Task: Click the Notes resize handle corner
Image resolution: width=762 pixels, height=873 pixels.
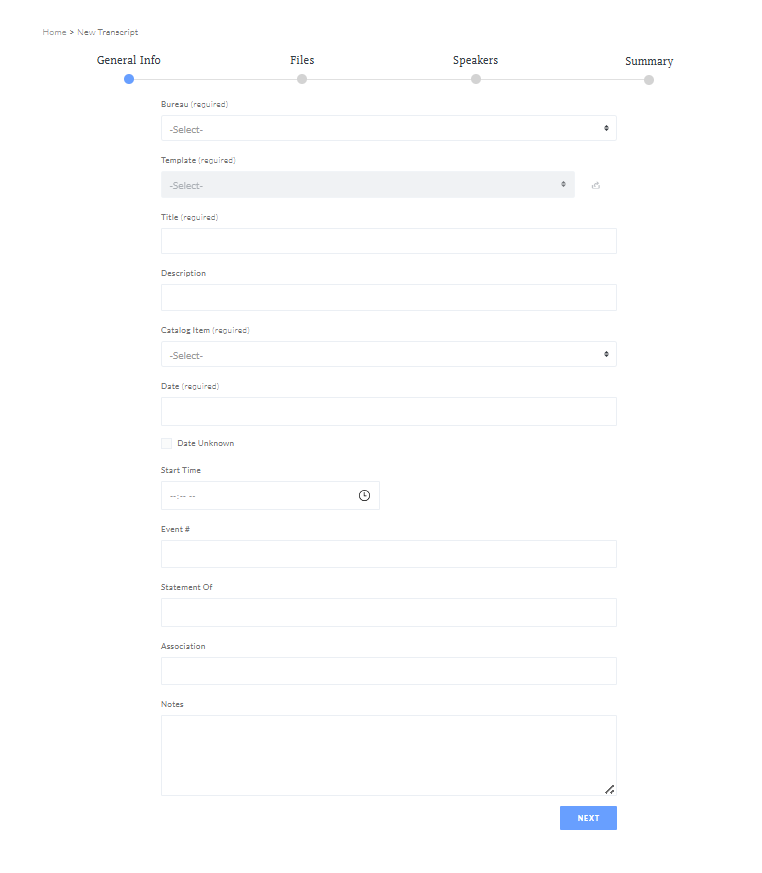Action: click(x=609, y=789)
